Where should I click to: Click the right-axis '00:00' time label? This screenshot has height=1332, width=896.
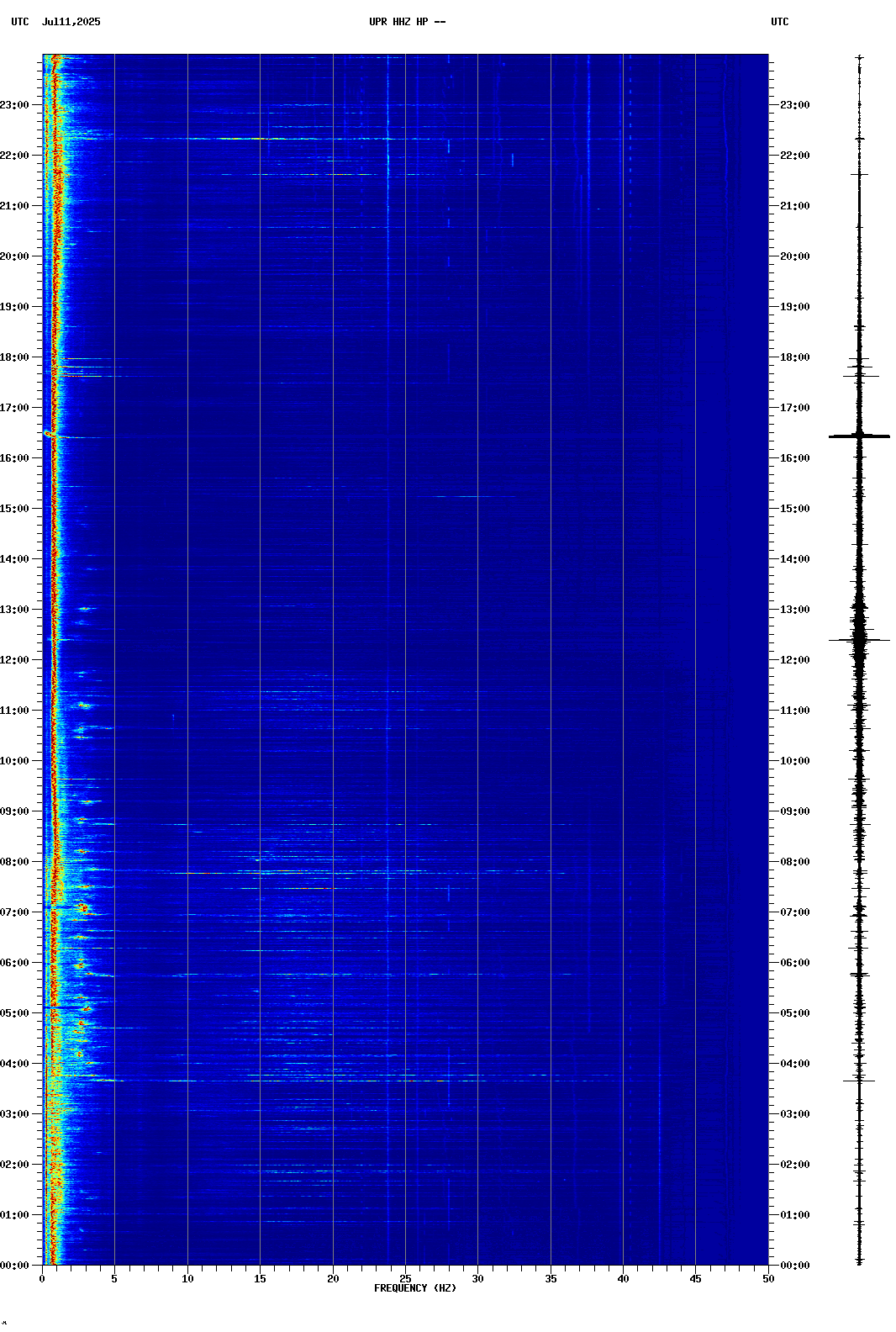795,1266
